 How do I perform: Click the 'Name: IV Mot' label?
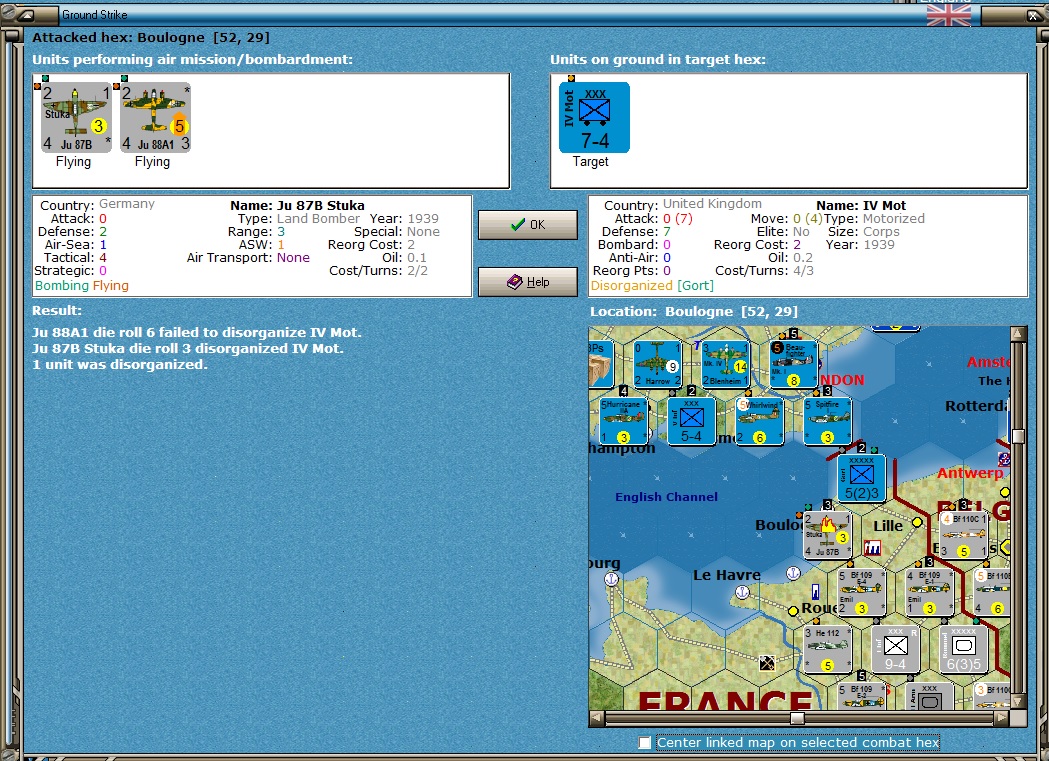point(861,205)
